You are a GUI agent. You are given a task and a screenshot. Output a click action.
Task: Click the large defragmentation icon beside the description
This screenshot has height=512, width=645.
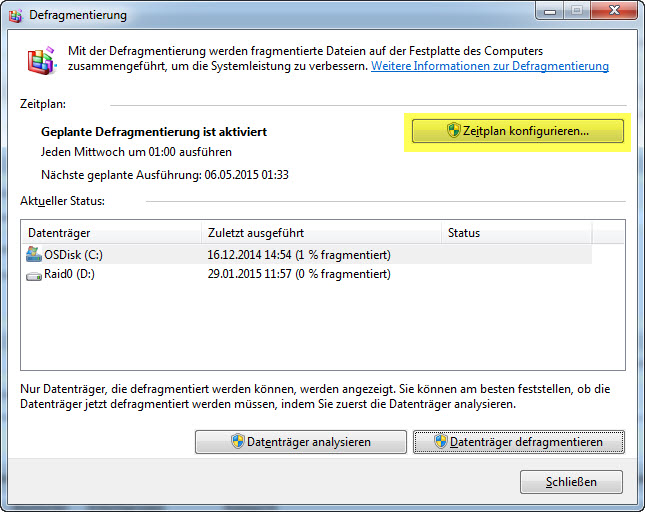41,63
